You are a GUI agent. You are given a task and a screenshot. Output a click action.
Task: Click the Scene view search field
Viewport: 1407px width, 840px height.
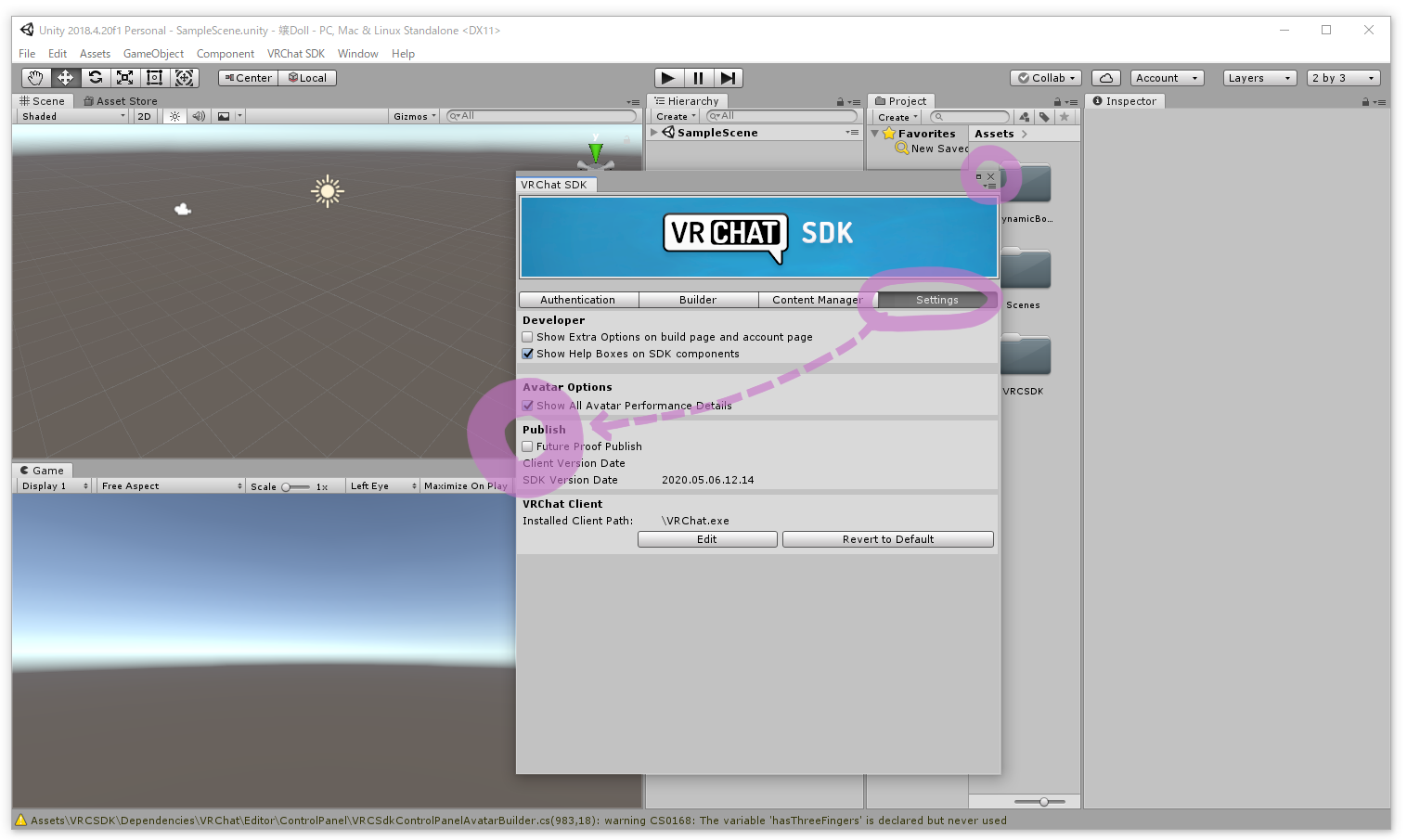(x=541, y=116)
